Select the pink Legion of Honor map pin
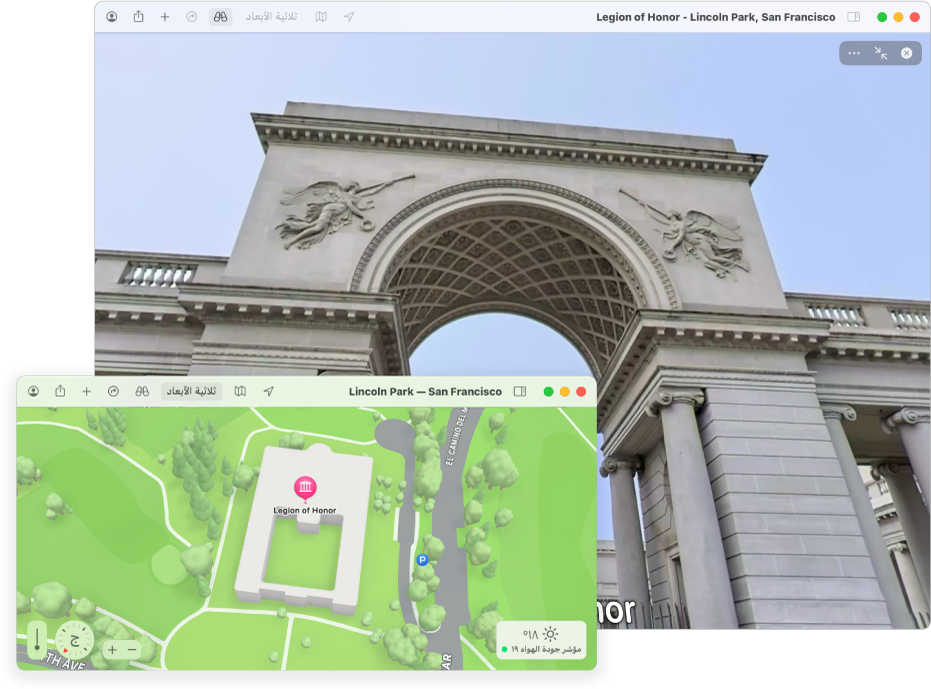 click(305, 487)
